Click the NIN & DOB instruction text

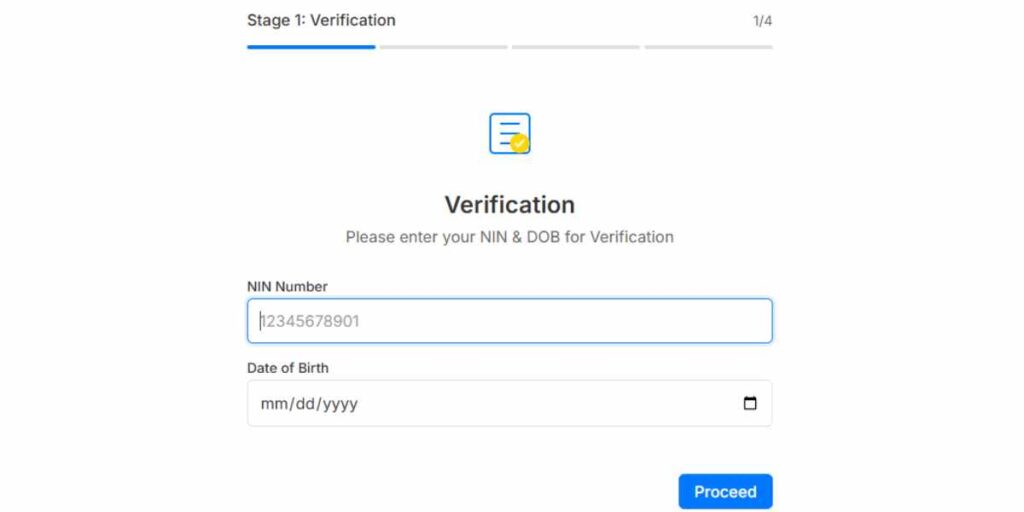click(x=509, y=237)
